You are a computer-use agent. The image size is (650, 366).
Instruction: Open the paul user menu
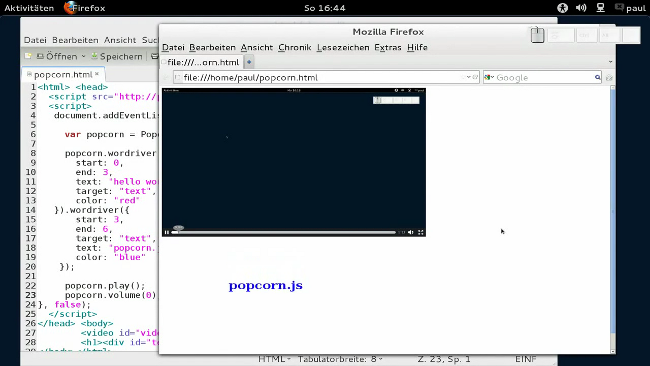tap(631, 8)
